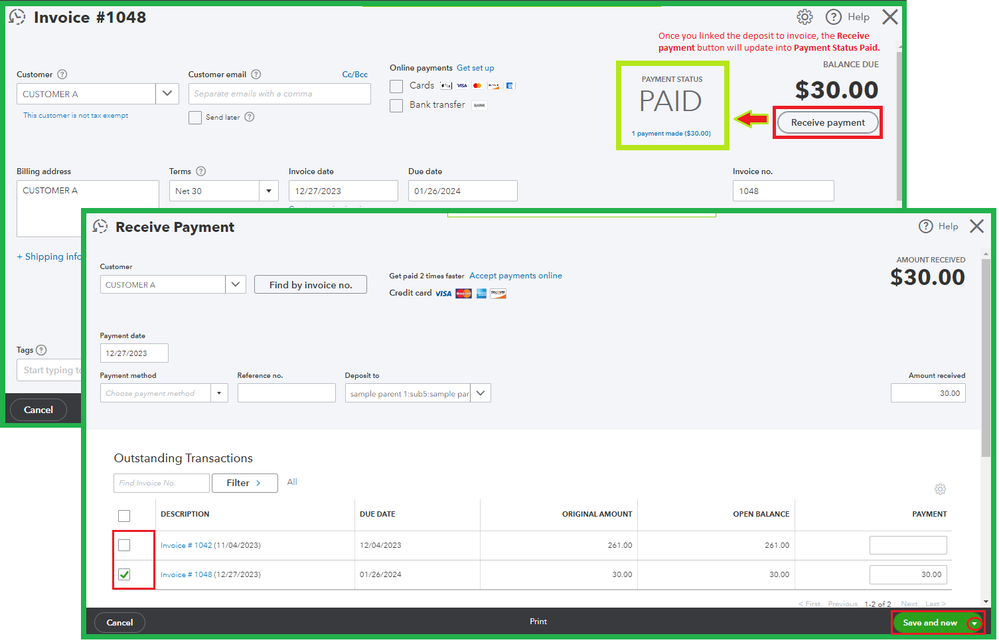Click the Invoice no. field

coord(783,191)
